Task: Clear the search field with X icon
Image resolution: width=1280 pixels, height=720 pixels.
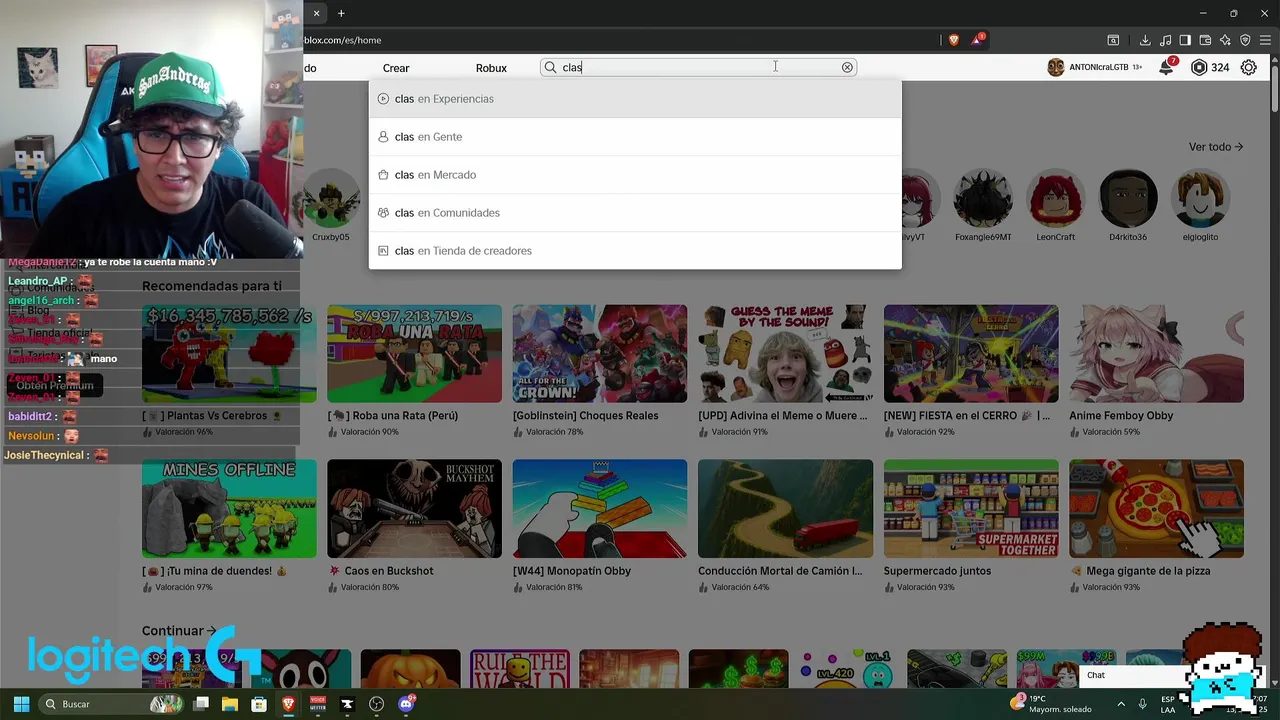Action: pyautogui.click(x=847, y=67)
